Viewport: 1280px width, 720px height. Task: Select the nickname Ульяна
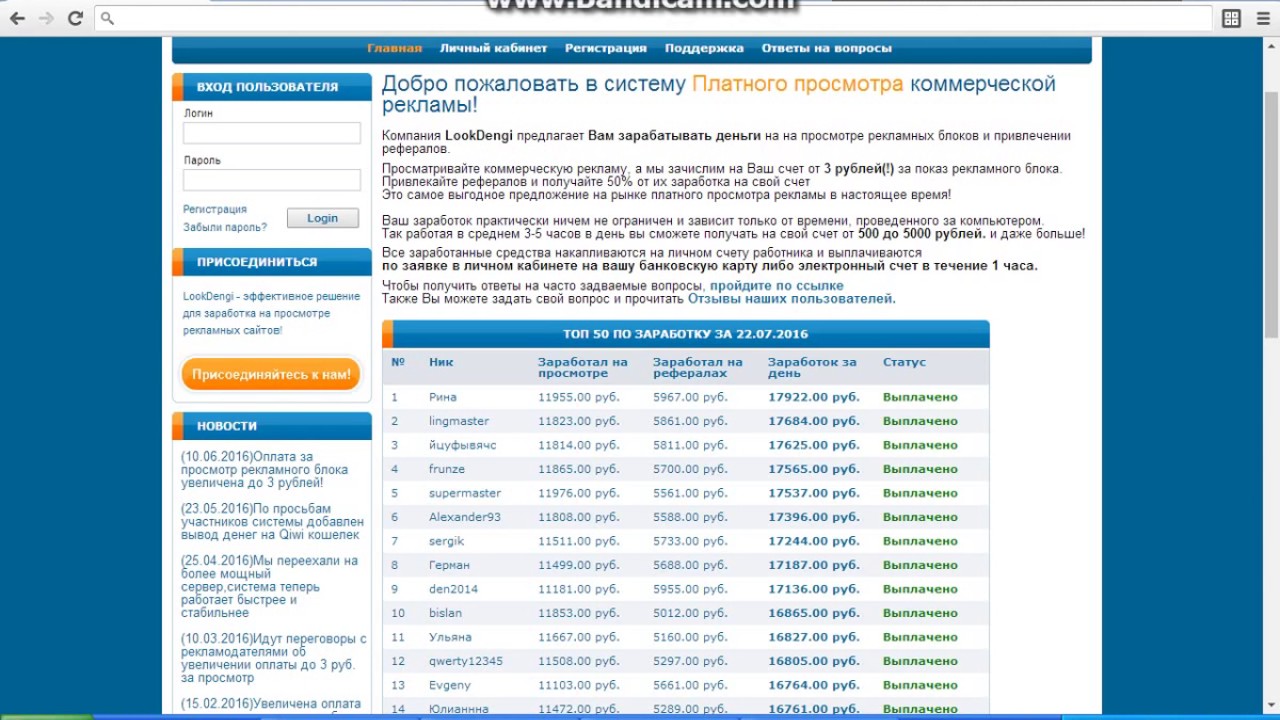[450, 637]
